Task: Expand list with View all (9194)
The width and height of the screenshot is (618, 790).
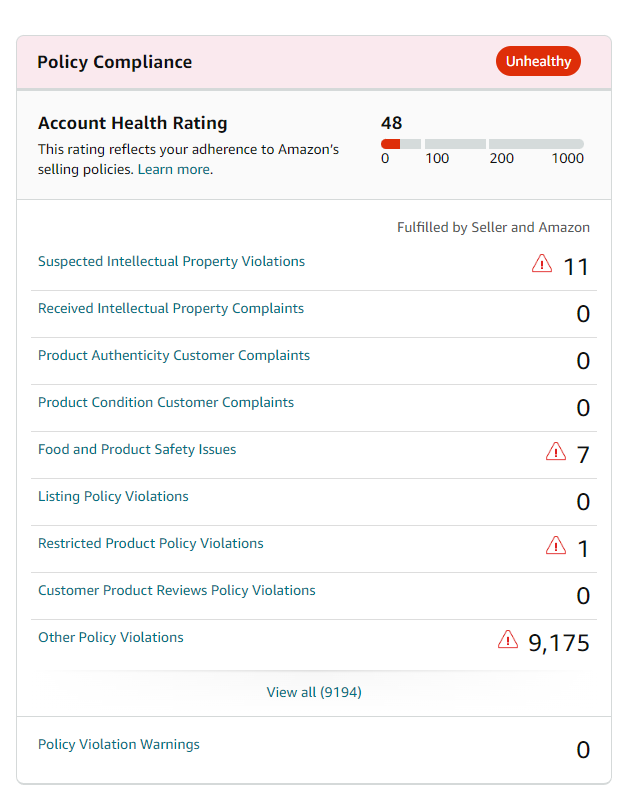Action: 314,692
